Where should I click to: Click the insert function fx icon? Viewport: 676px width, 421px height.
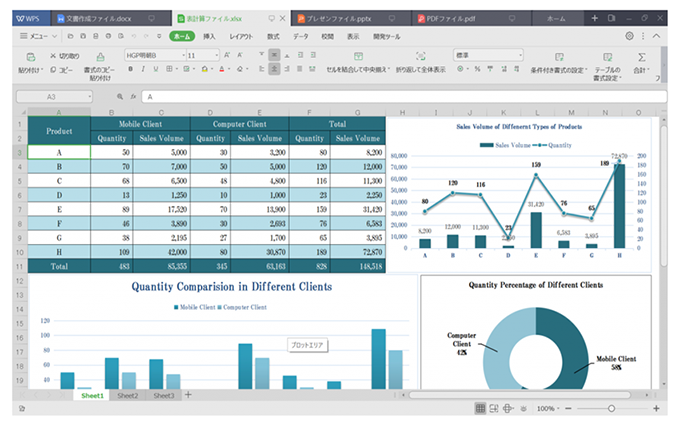tap(132, 97)
